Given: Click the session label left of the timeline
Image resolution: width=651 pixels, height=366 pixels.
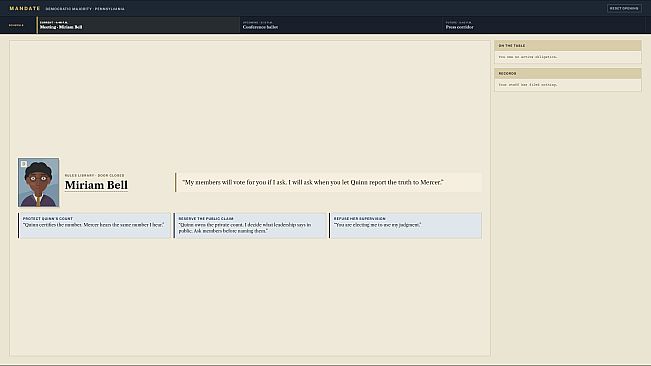Looking at the screenshot, I should tap(16, 25).
